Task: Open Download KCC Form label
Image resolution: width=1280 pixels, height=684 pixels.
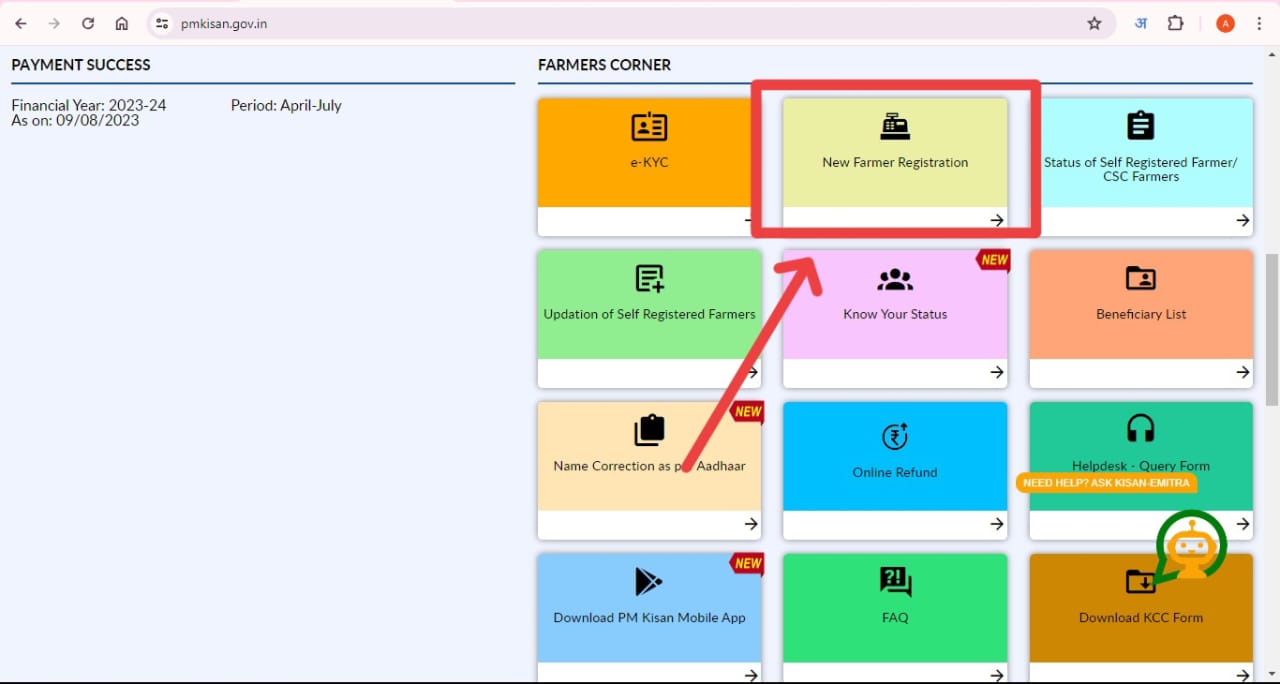Action: [1141, 617]
